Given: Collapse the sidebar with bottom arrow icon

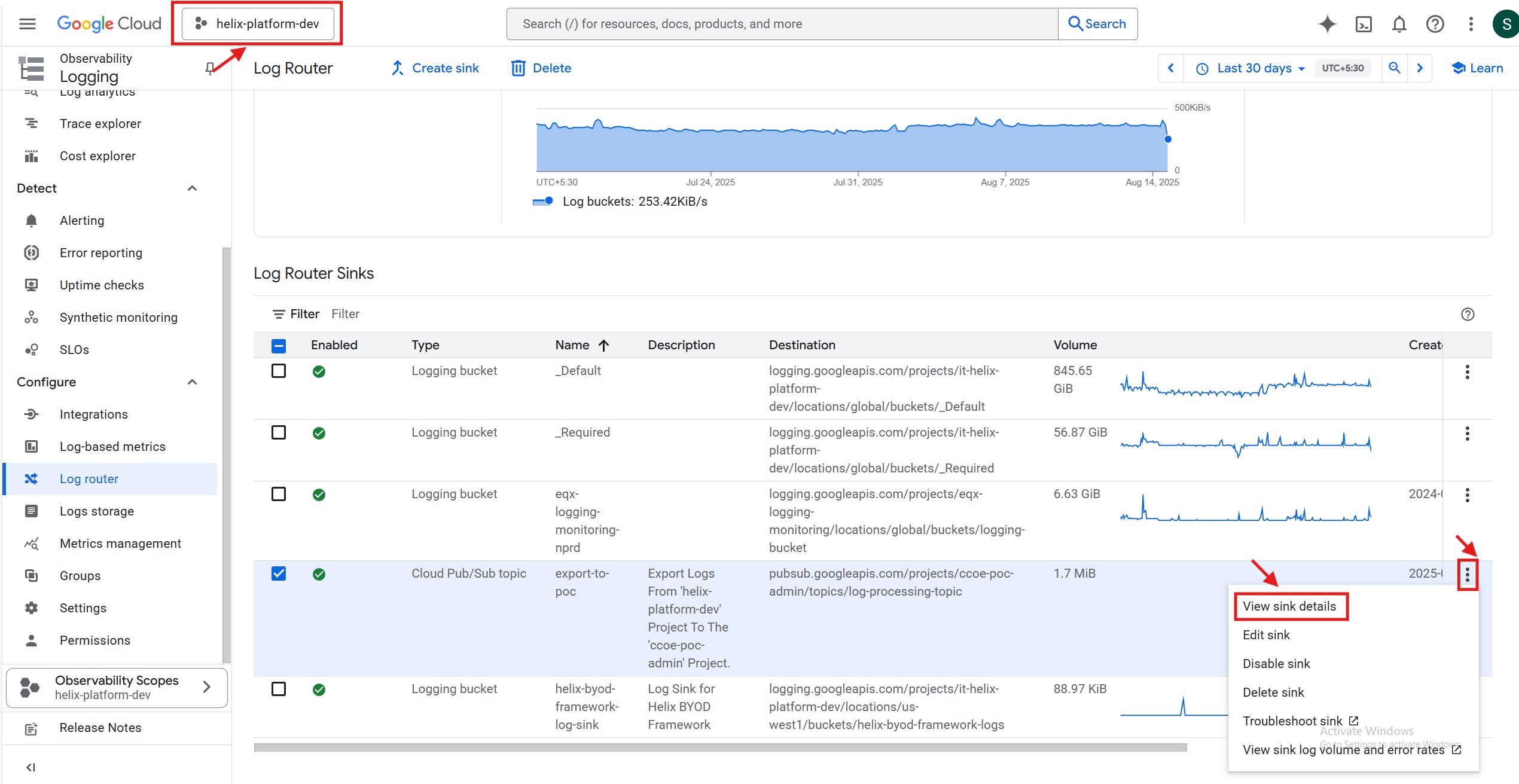Looking at the screenshot, I should (x=30, y=767).
